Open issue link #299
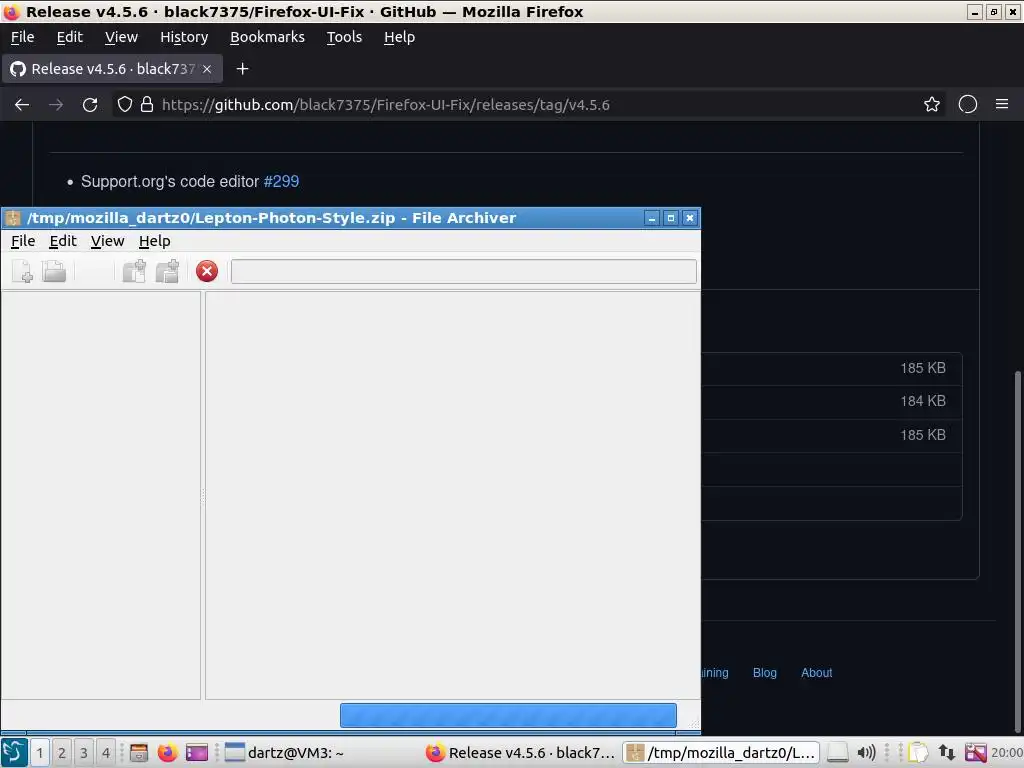1024x768 pixels. pyautogui.click(x=281, y=182)
